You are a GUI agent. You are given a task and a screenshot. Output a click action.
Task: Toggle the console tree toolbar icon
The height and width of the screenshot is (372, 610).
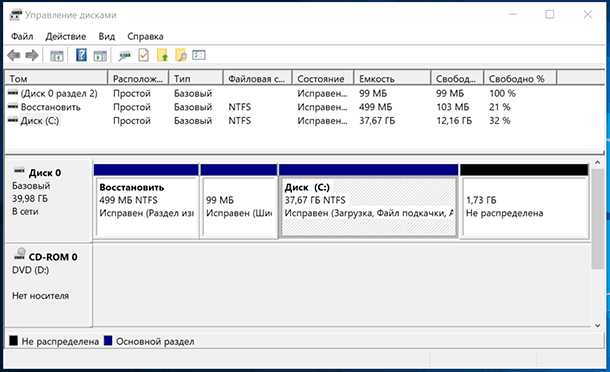tap(57, 56)
